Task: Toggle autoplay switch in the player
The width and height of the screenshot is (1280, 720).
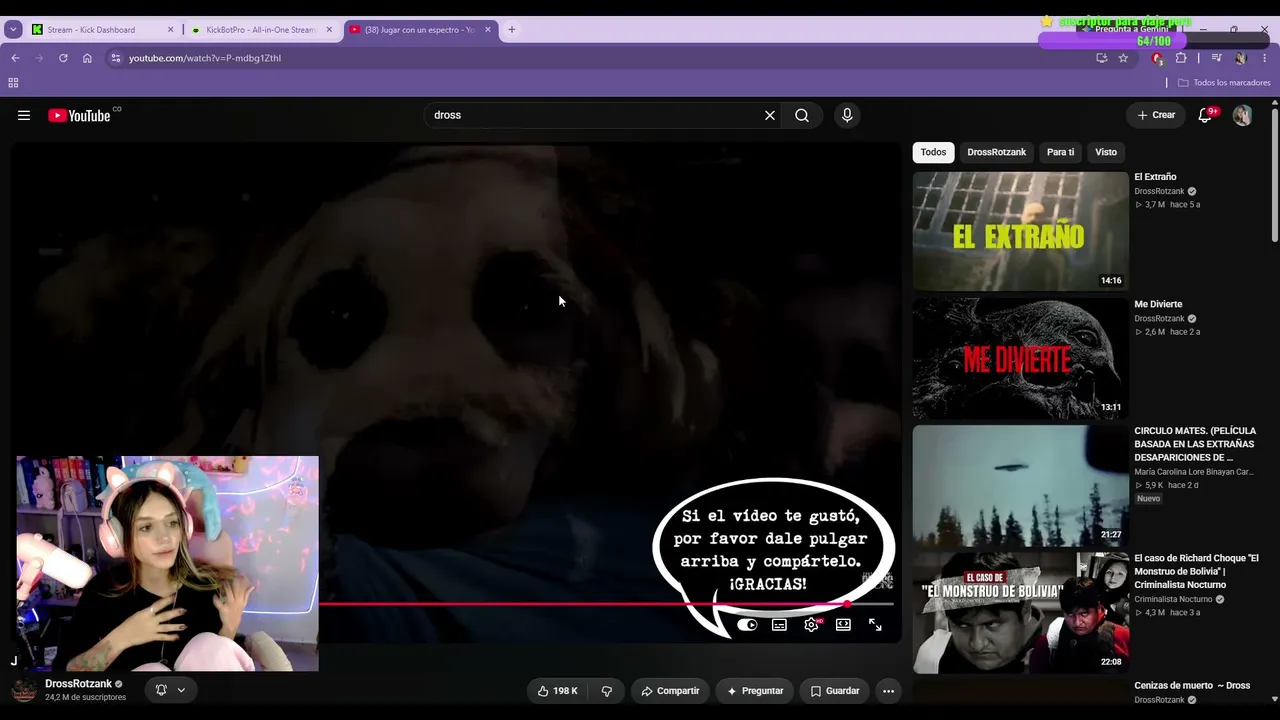Action: 747,625
